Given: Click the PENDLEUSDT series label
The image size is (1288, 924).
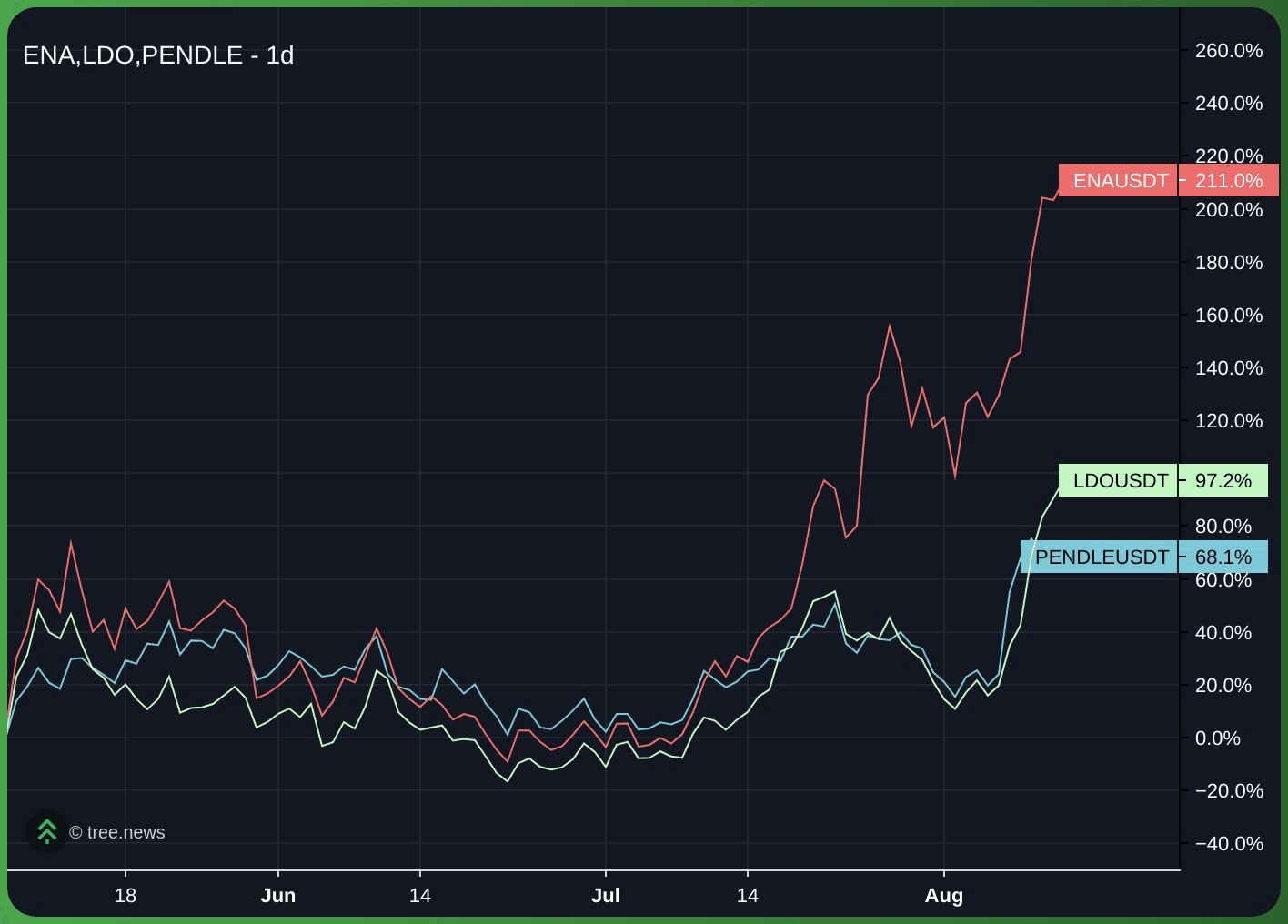Looking at the screenshot, I should [1100, 557].
